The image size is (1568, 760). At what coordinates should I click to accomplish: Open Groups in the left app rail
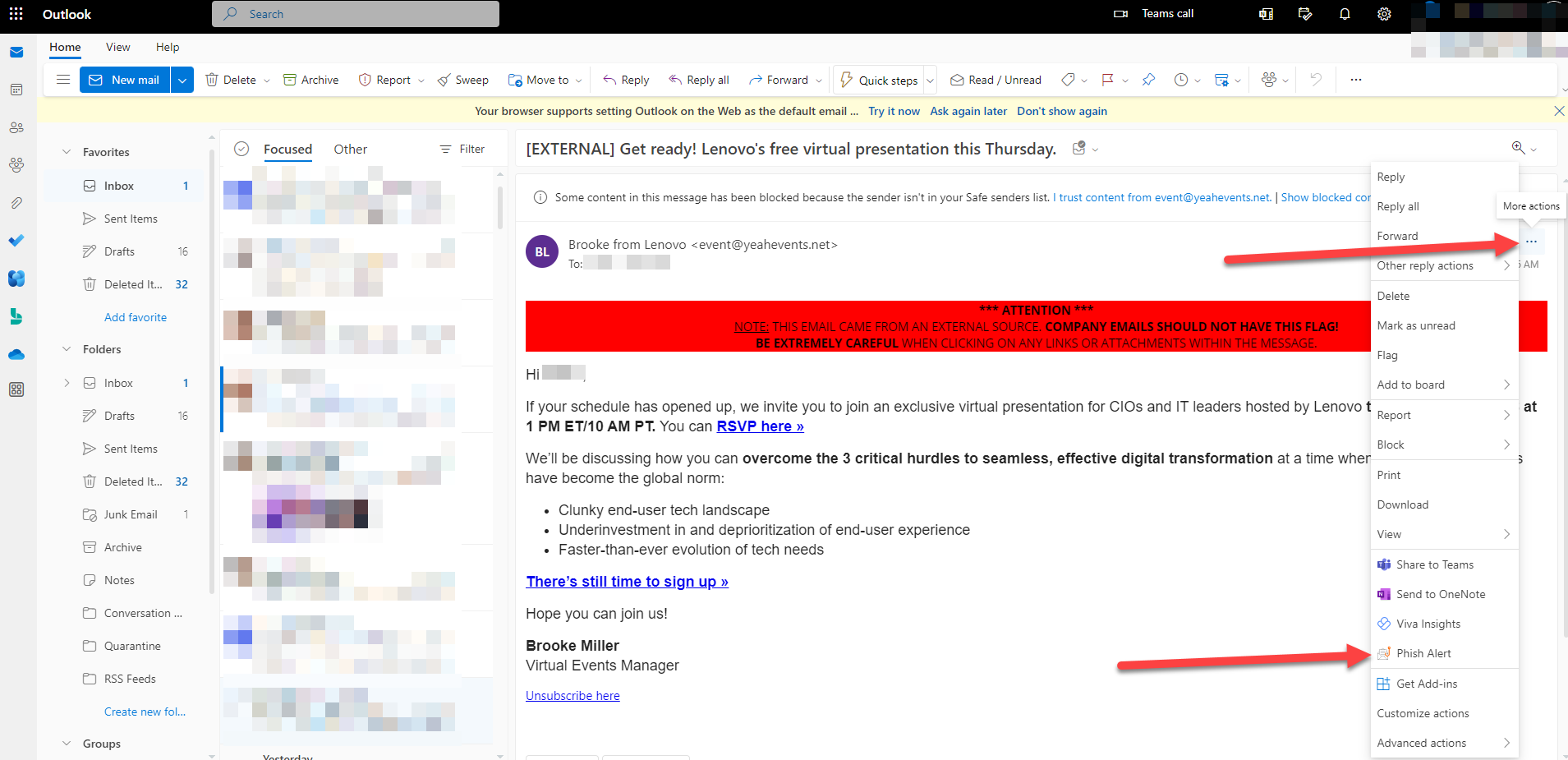(16, 164)
